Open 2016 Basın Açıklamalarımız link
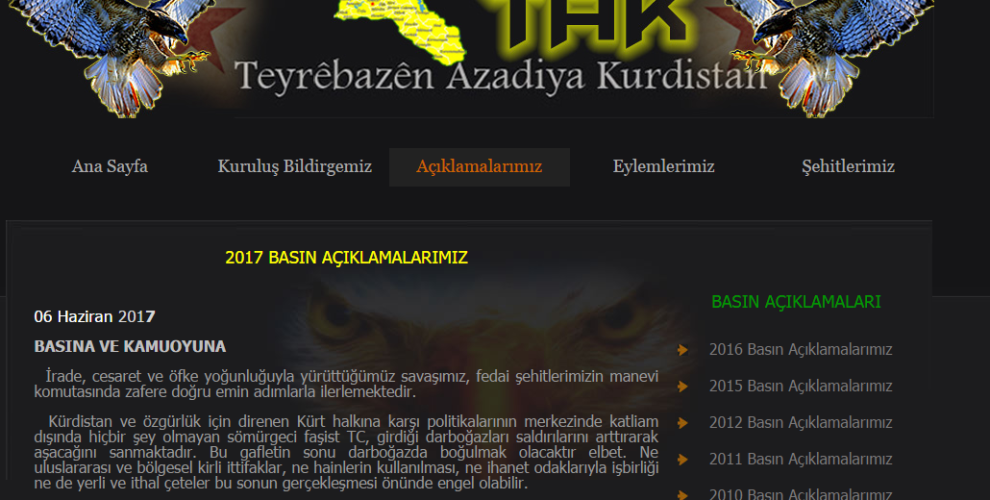The image size is (990, 500). pos(801,349)
